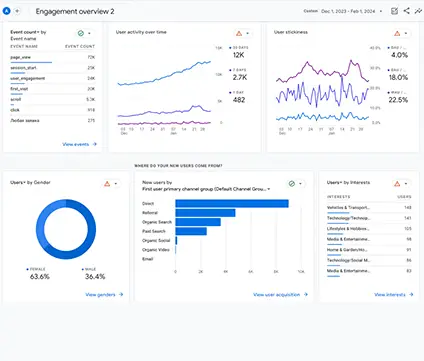Click the Direct channel bar
Viewport: 424px width, 361px height.
(232, 204)
